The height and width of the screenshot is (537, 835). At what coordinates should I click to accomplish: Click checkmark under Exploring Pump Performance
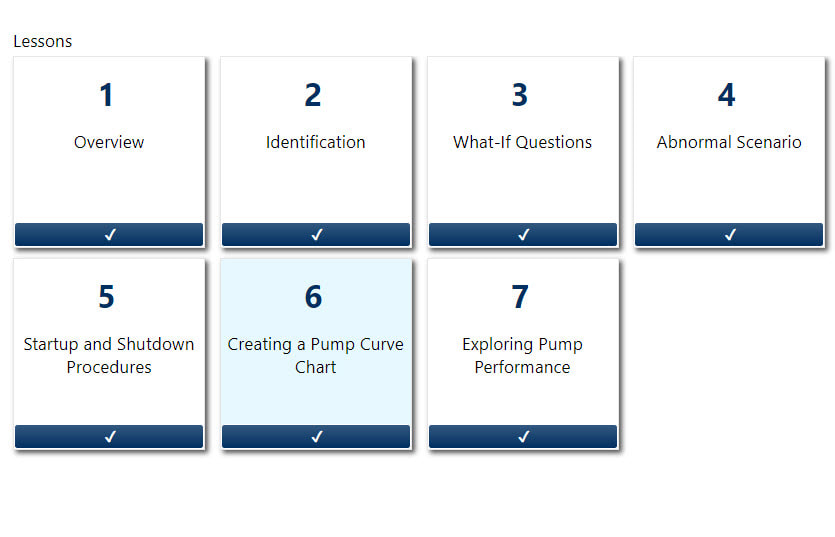tap(523, 436)
